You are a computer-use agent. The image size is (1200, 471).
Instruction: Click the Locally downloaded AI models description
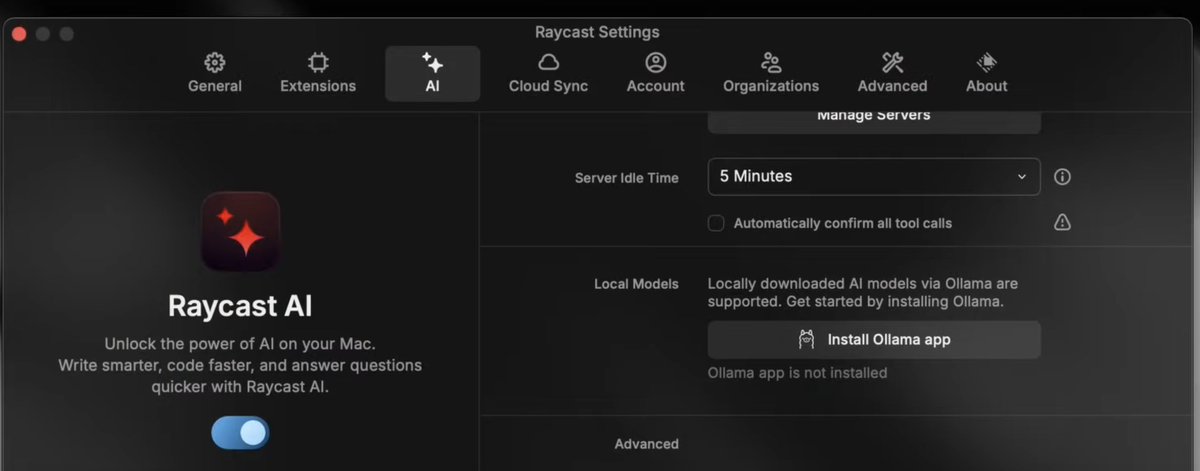pyautogui.click(x=863, y=292)
